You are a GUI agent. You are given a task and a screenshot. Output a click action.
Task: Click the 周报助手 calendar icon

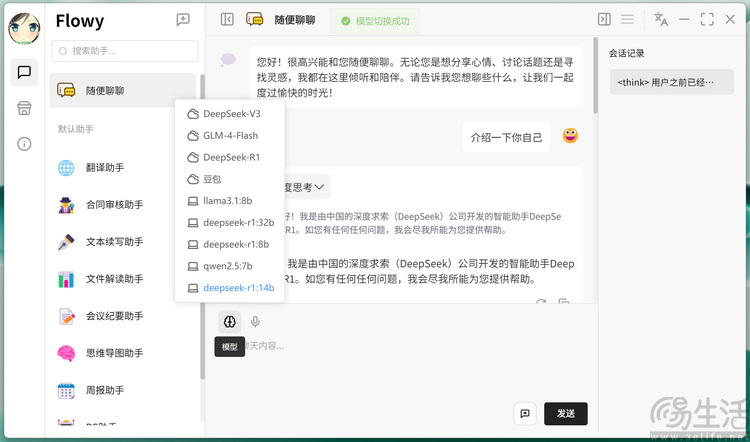coord(66,391)
